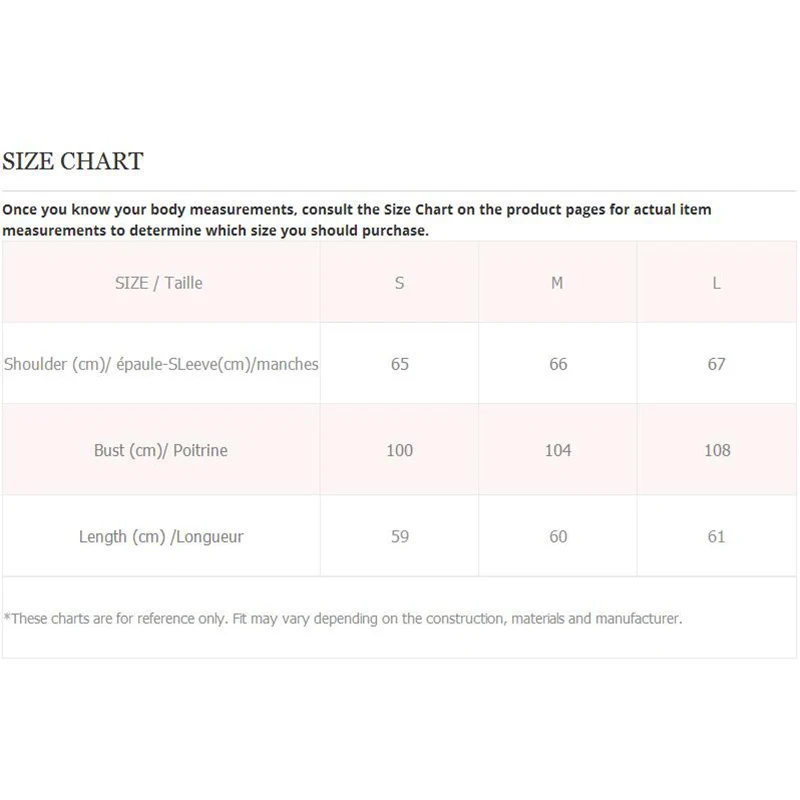Click the SIZE CHART heading
Image resolution: width=800 pixels, height=800 pixels.
pyautogui.click(x=73, y=161)
